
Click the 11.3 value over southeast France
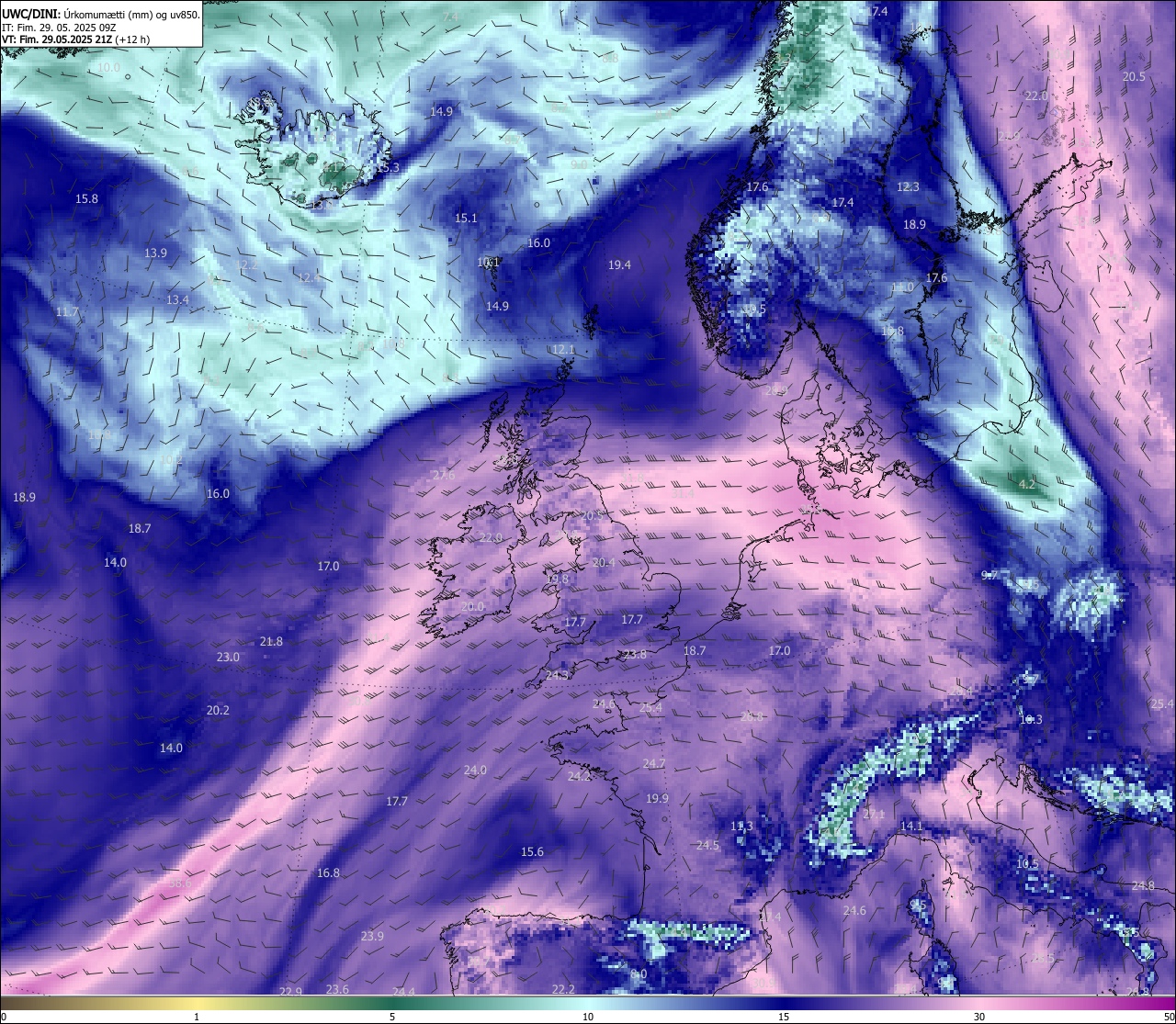741,826
